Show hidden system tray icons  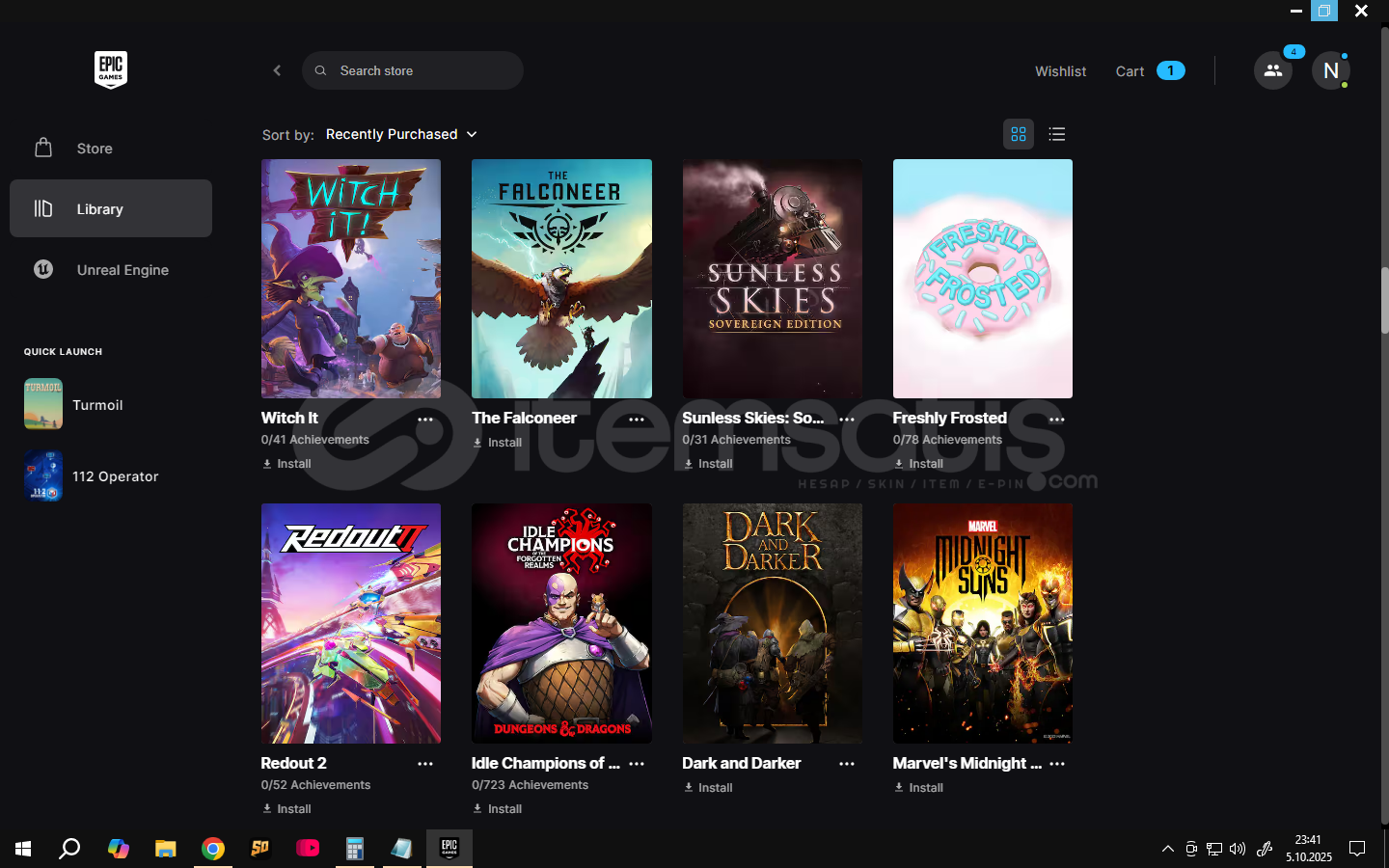pyautogui.click(x=1167, y=849)
